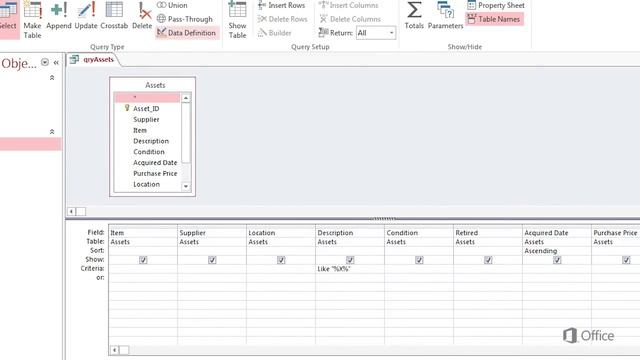Select Asset_ID field in Assets table
640x360 pixels.
[146, 109]
